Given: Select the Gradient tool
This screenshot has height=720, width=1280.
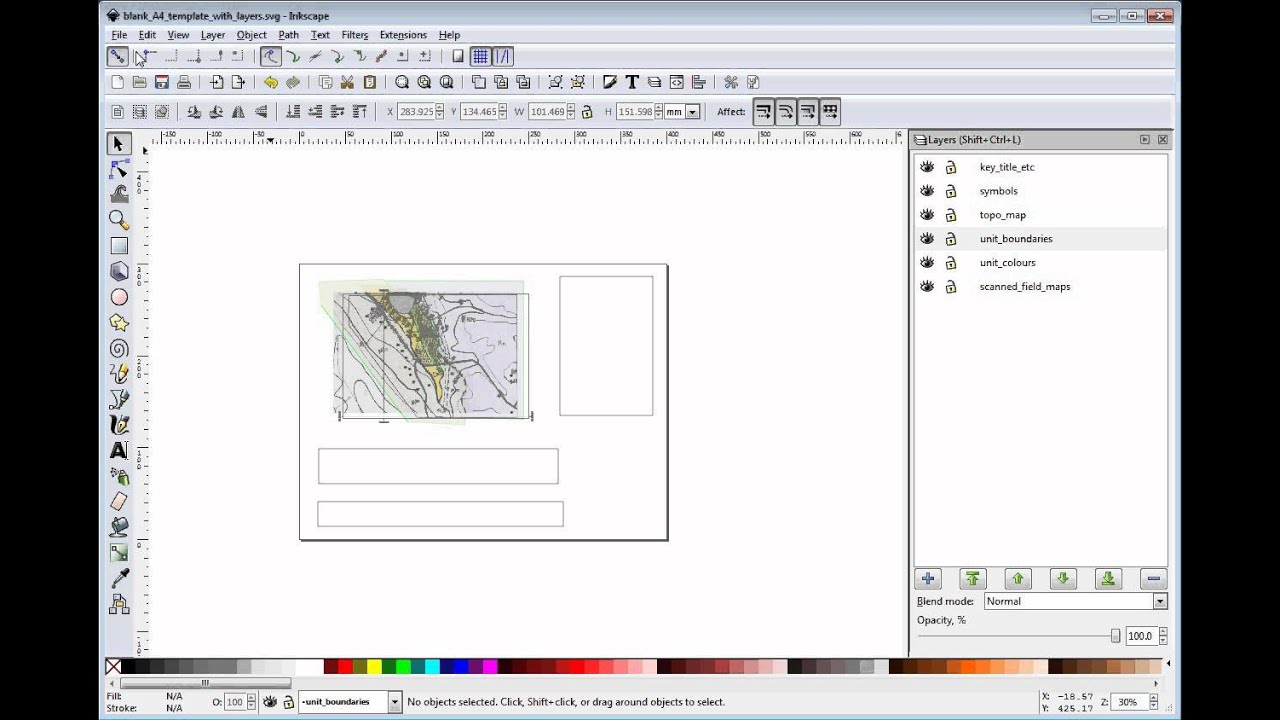Looking at the screenshot, I should pos(119,553).
